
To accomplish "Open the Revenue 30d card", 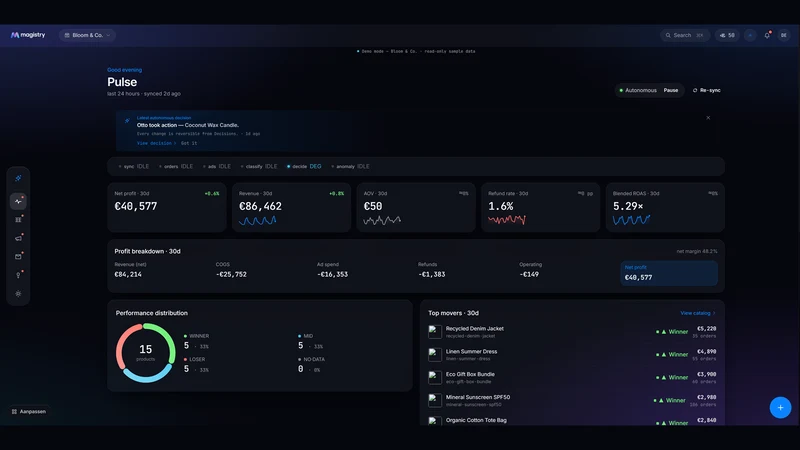I will coord(291,208).
